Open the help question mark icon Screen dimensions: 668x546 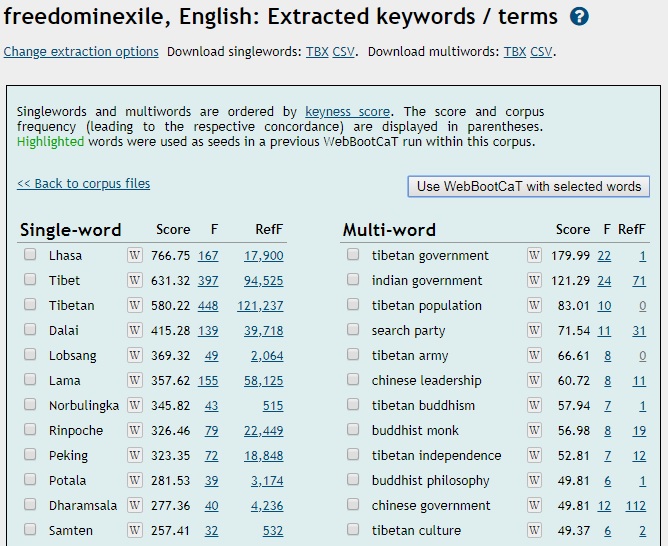(579, 17)
